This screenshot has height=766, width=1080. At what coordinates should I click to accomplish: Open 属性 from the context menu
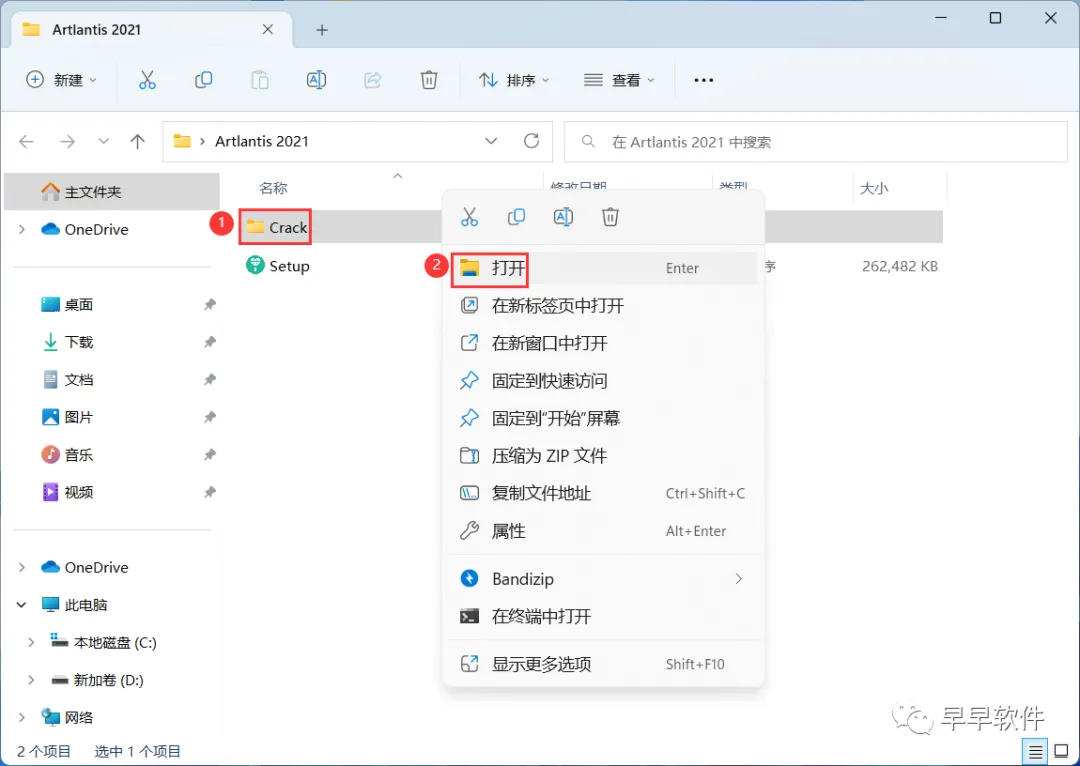[602, 530]
